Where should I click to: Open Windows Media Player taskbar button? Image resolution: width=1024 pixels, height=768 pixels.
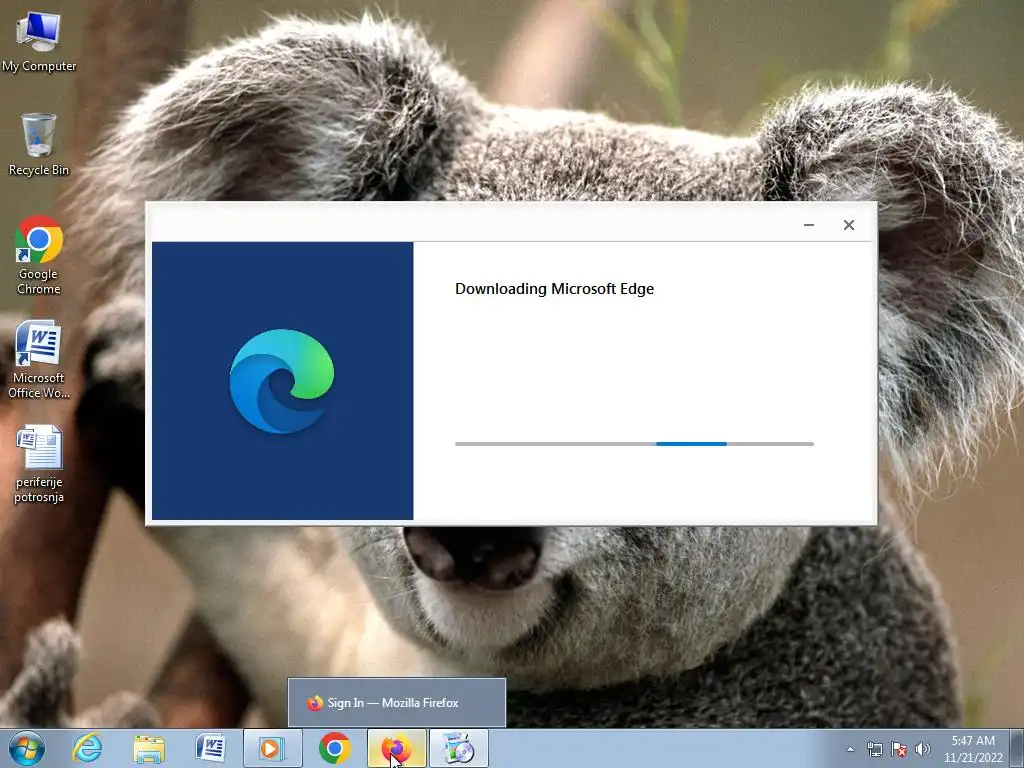pyautogui.click(x=272, y=748)
